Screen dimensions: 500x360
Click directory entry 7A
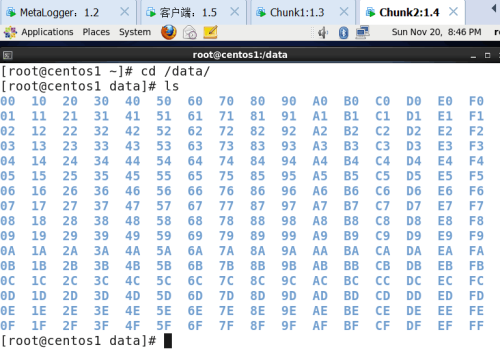click(226, 251)
